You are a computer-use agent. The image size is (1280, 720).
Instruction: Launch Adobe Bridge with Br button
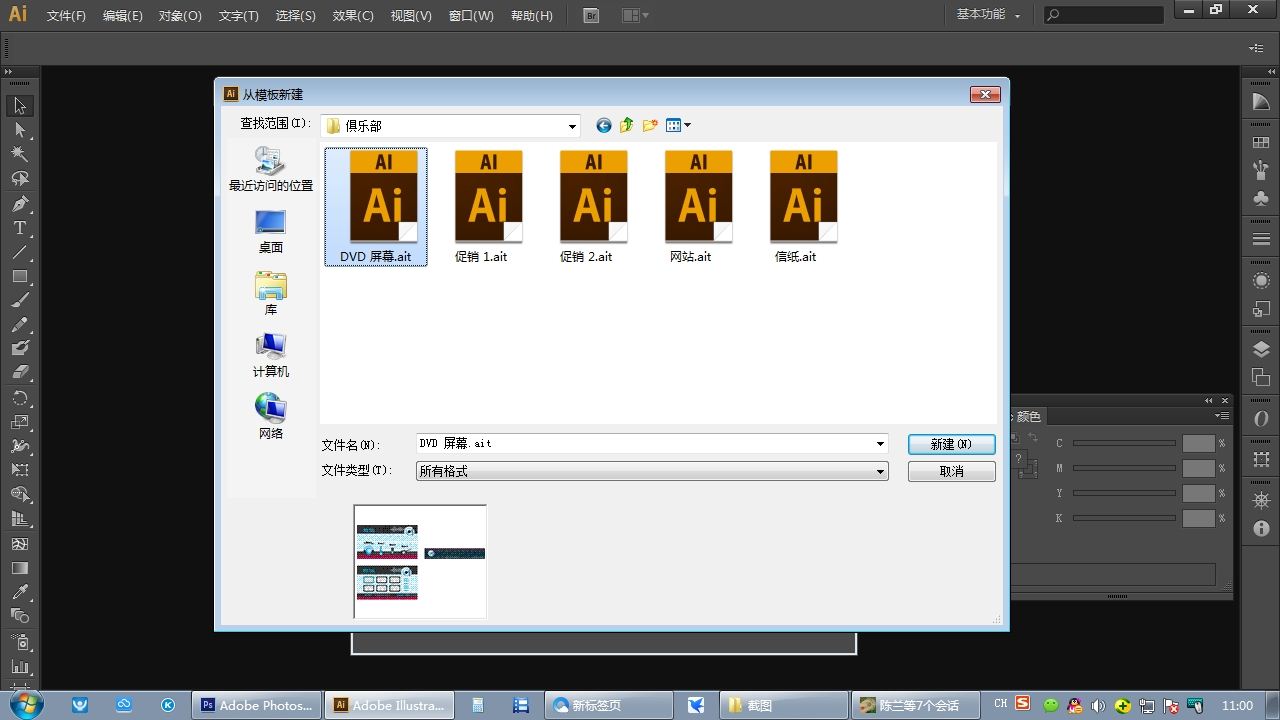click(x=591, y=15)
